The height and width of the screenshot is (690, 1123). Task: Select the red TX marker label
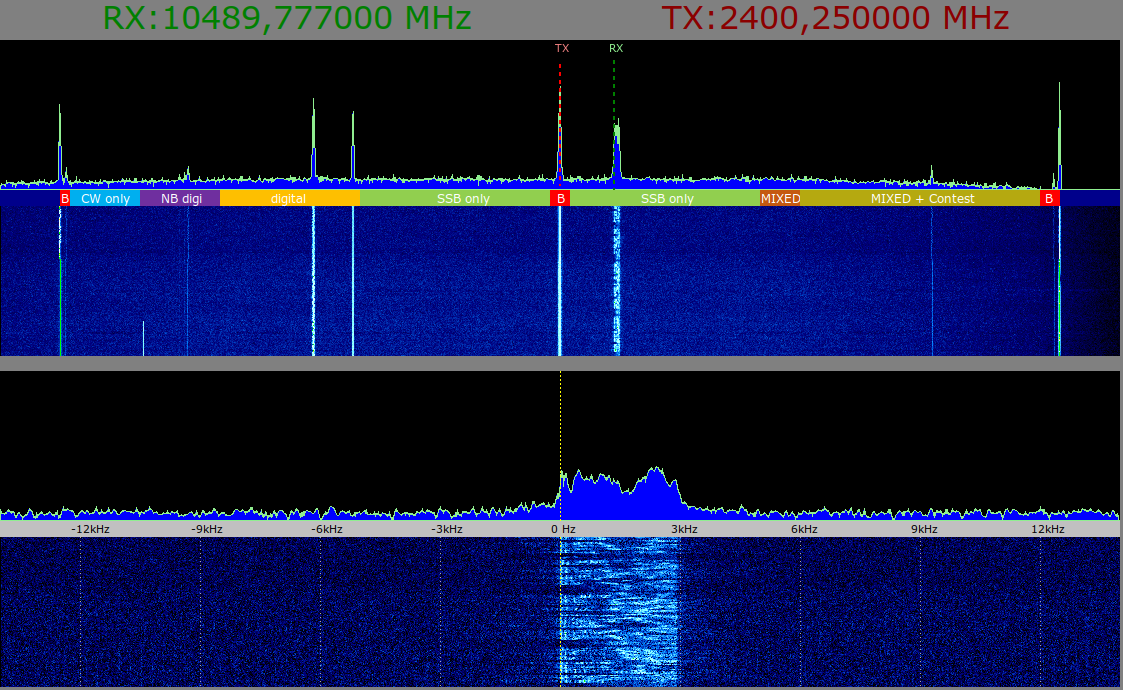(x=561, y=48)
